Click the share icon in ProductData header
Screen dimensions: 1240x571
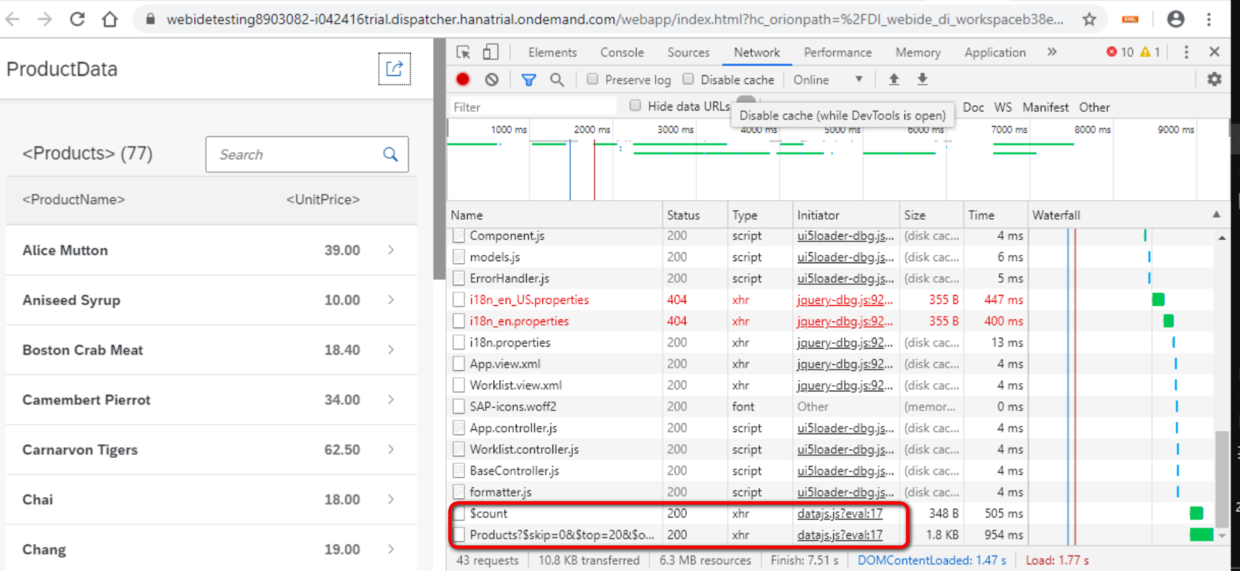pyautogui.click(x=394, y=69)
